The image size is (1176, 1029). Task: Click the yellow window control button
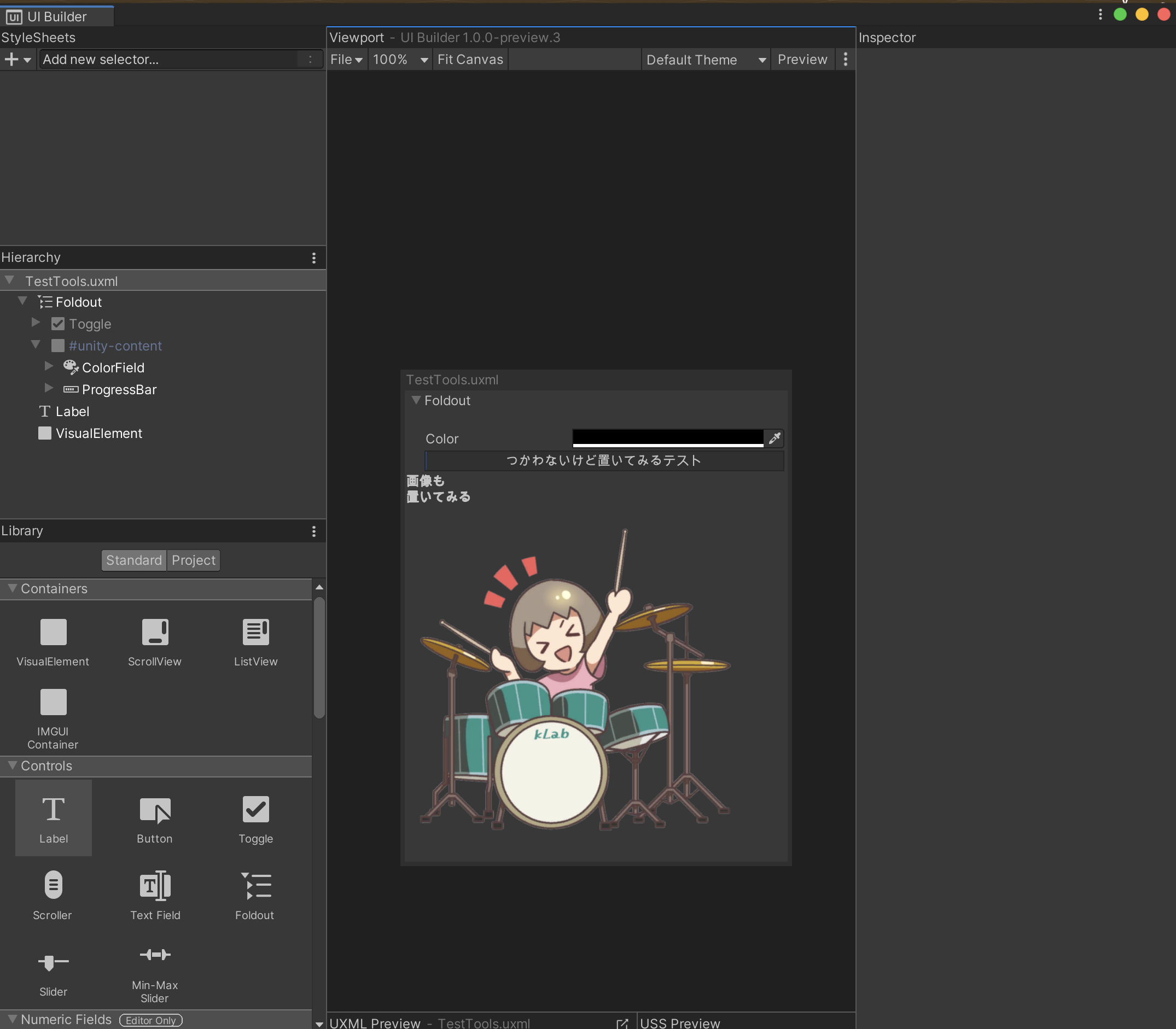coord(1142,14)
